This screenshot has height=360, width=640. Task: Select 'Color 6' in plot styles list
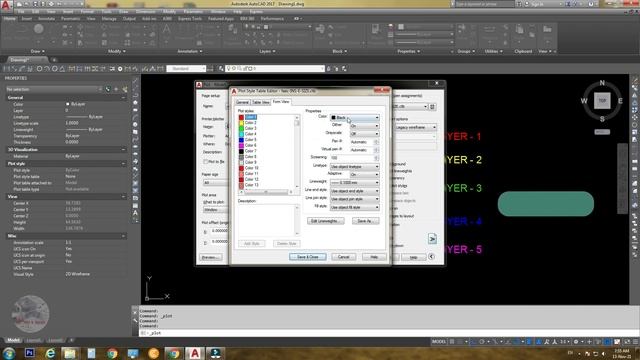[250, 145]
